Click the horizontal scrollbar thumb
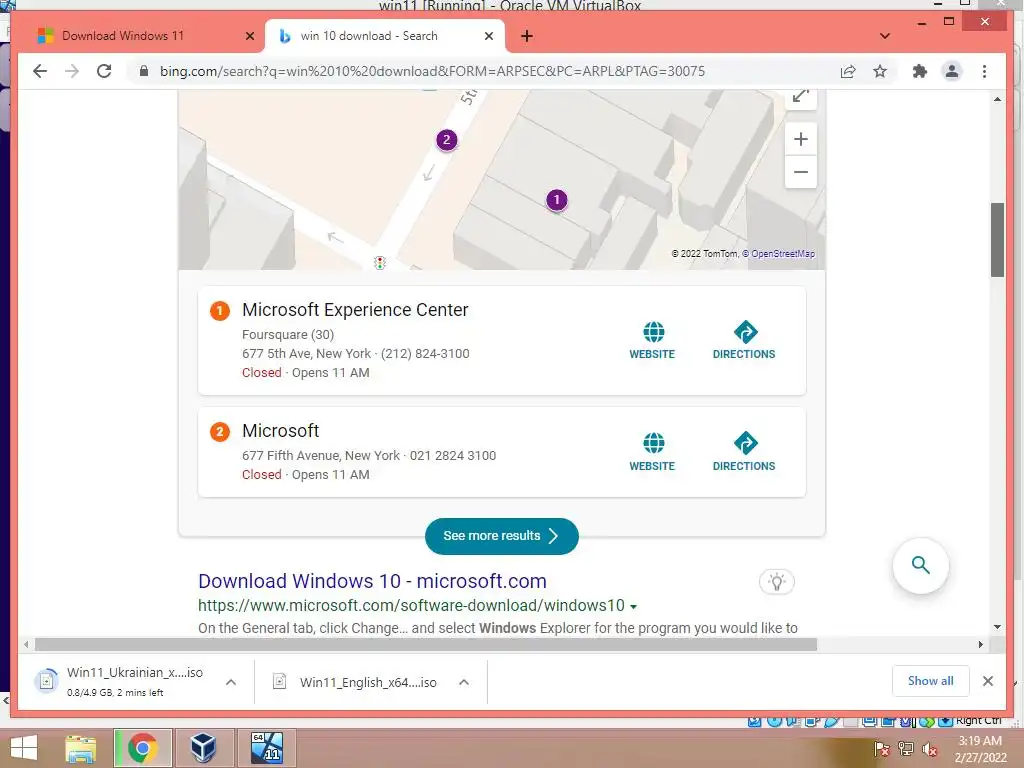This screenshot has width=1024, height=768. [x=426, y=645]
